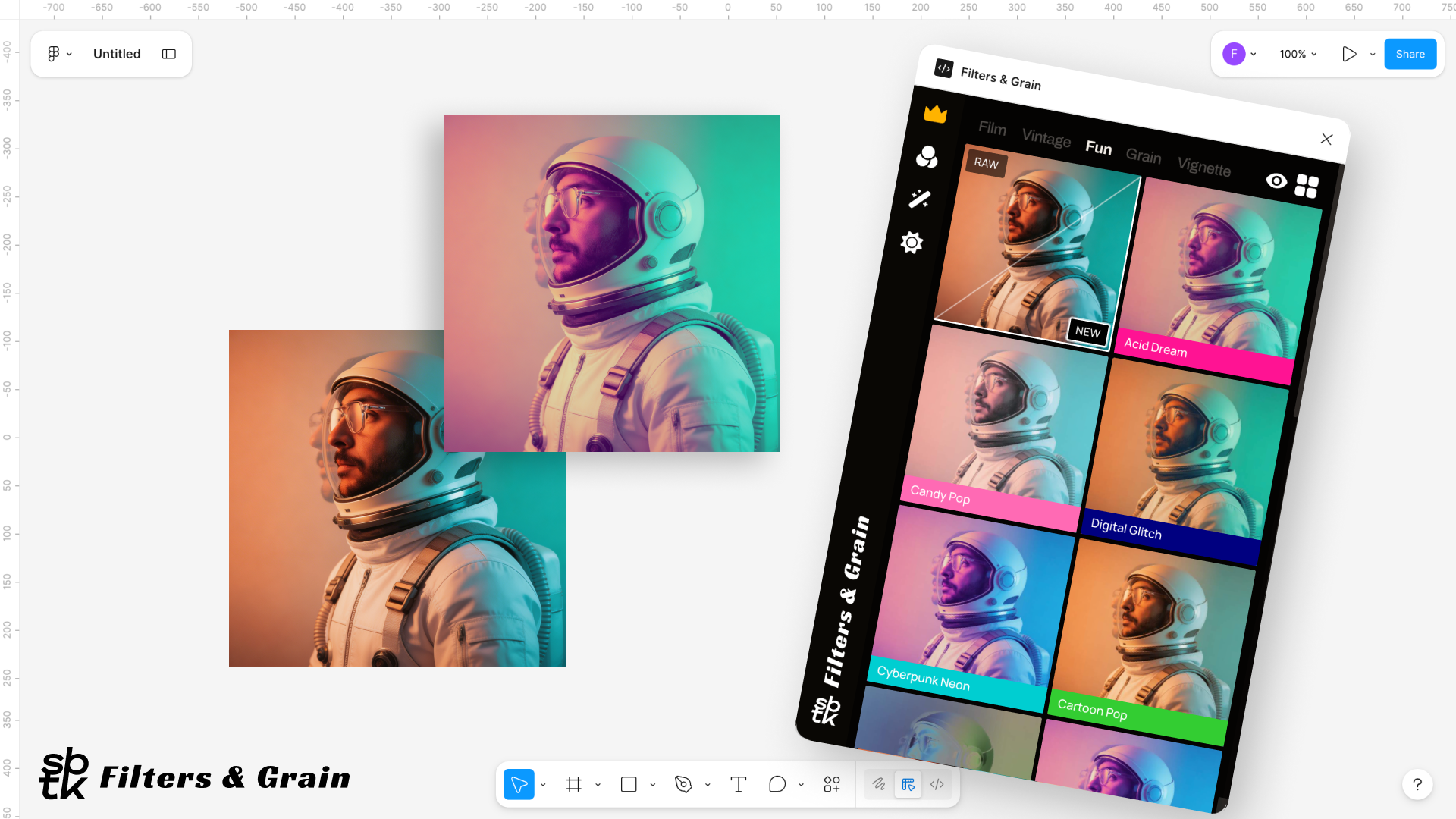Viewport: 1456px width, 819px height.
Task: Select the pink-teal astronaut image on canvas
Action: pos(612,284)
